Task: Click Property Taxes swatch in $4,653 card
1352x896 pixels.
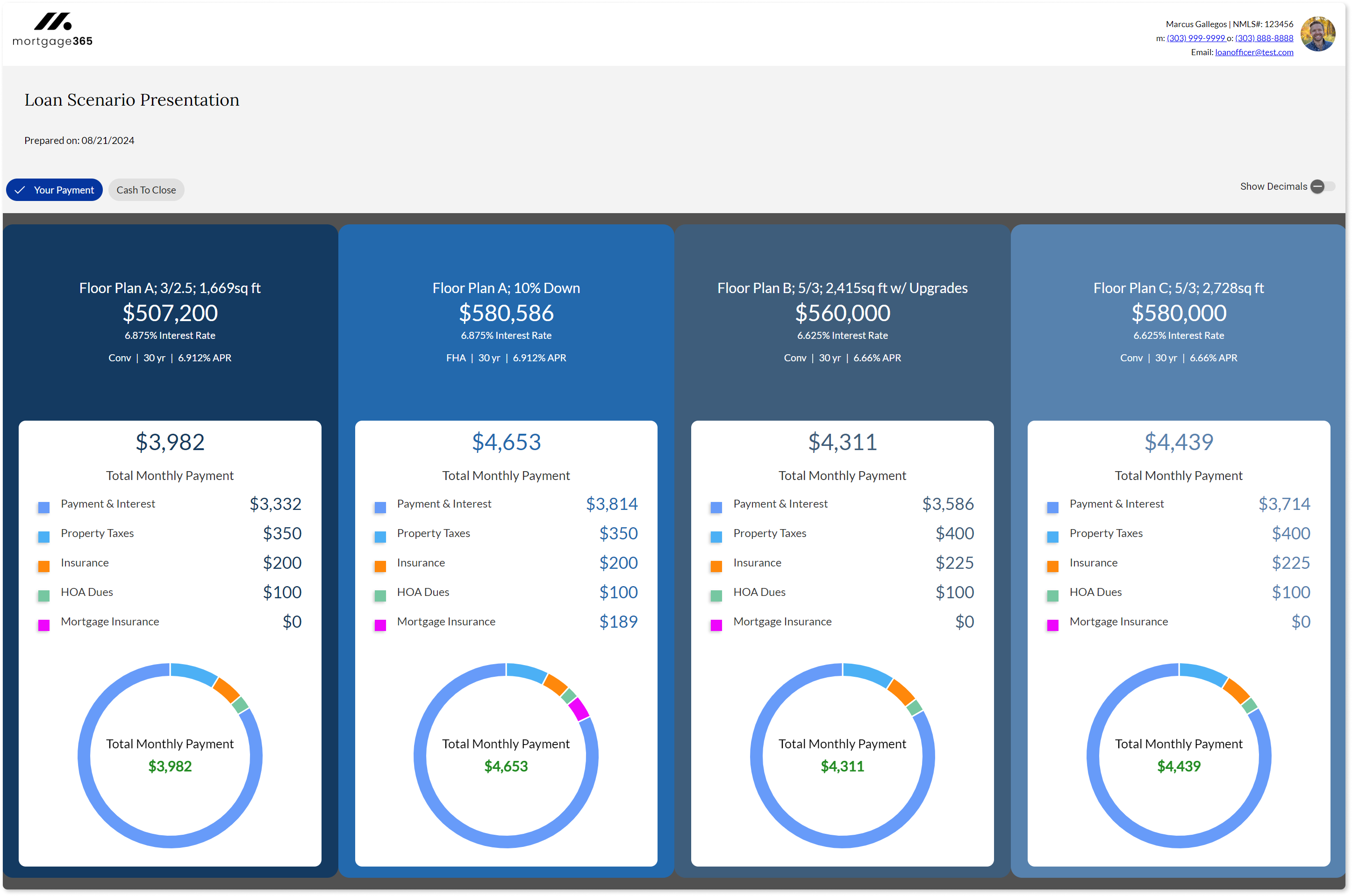Action: tap(380, 537)
